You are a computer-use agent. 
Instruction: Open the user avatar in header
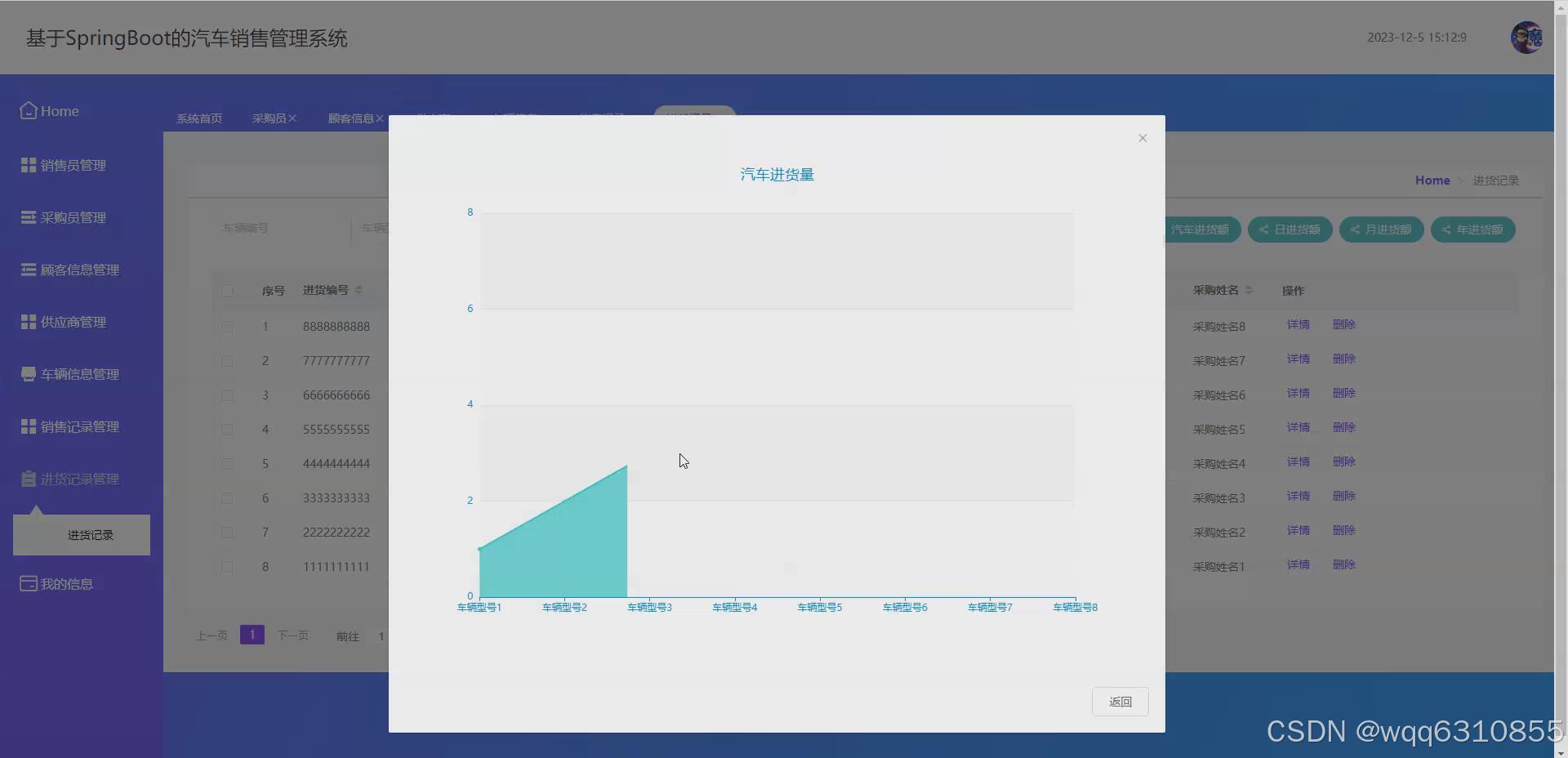click(1526, 38)
